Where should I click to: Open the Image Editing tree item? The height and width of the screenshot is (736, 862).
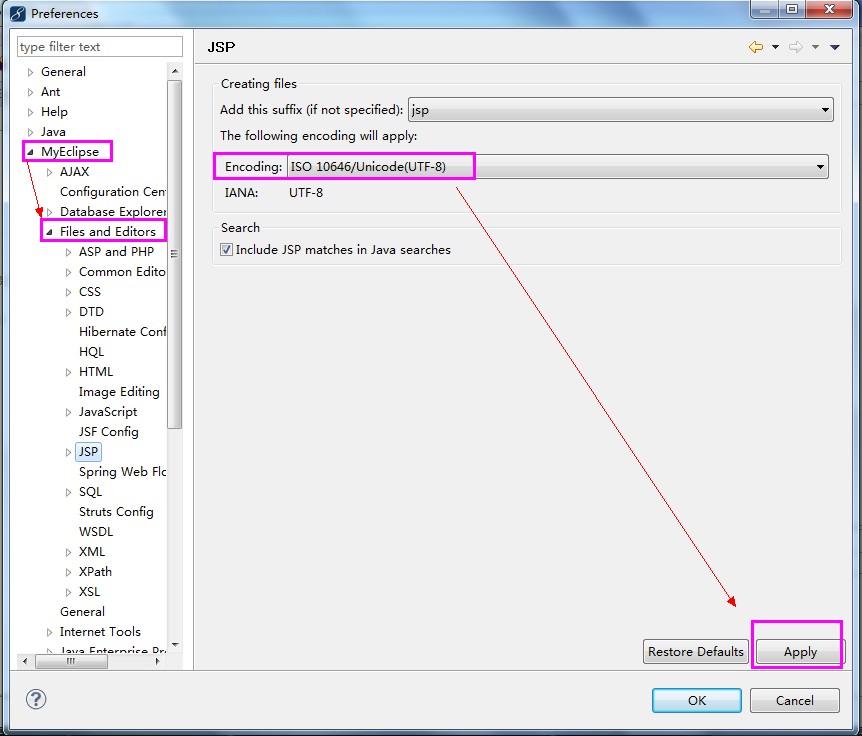119,392
